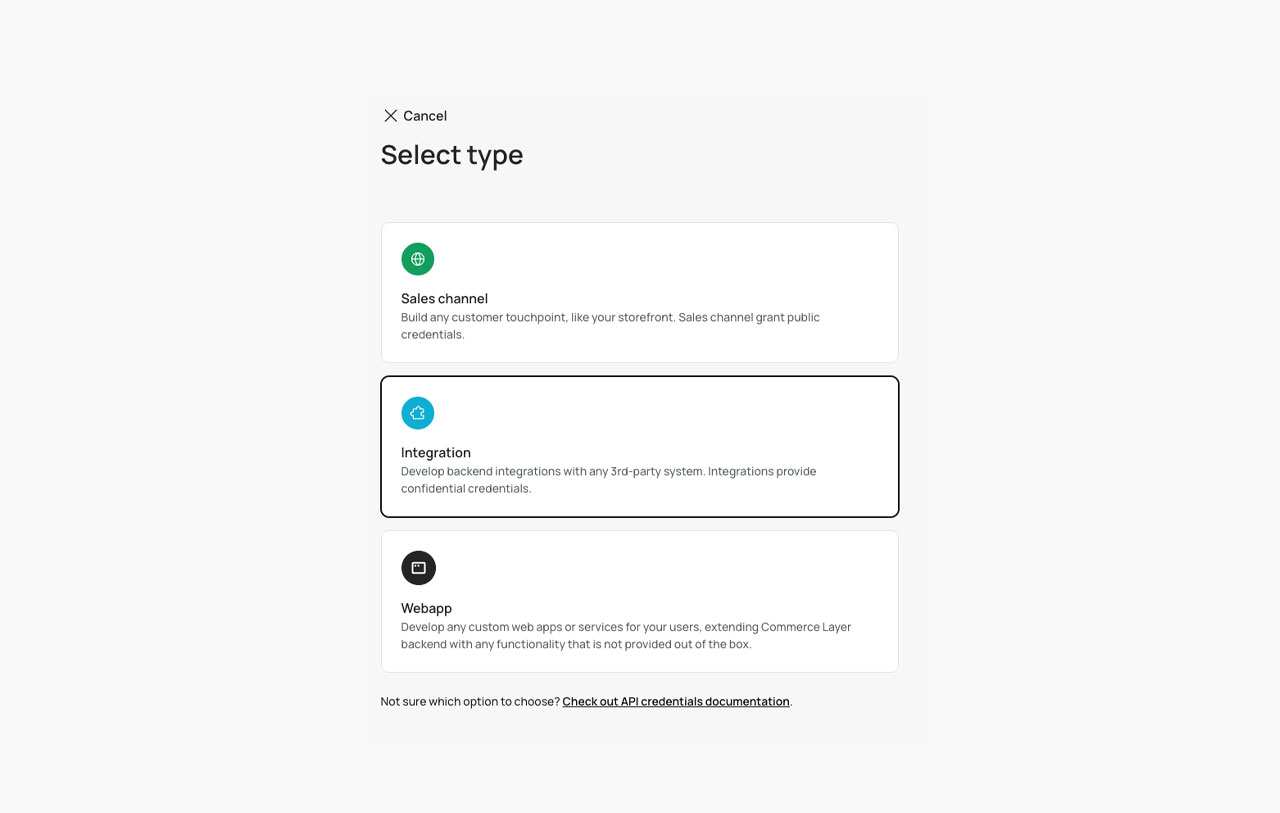Click the X close icon beside Cancel
The width and height of the screenshot is (1280, 813).
(x=390, y=116)
